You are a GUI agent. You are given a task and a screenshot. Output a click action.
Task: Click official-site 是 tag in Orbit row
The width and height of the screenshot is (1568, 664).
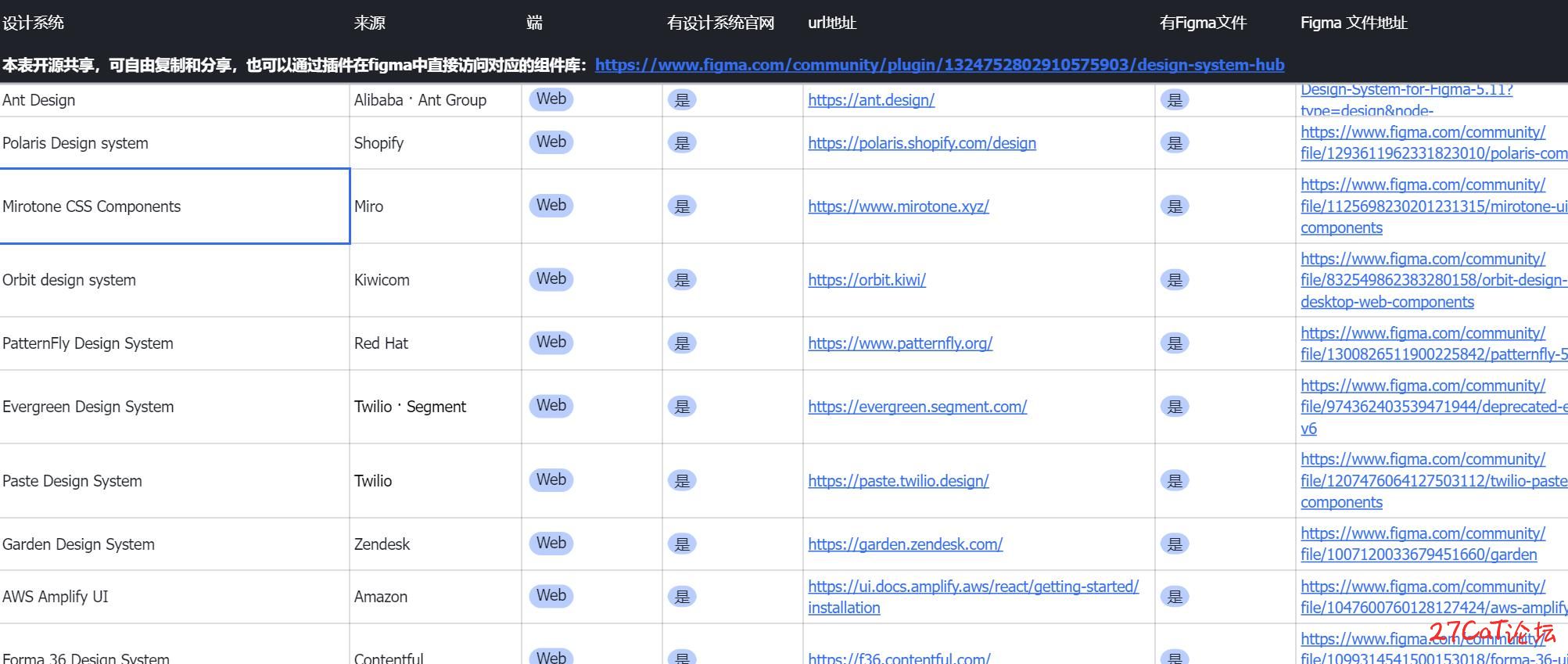682,280
